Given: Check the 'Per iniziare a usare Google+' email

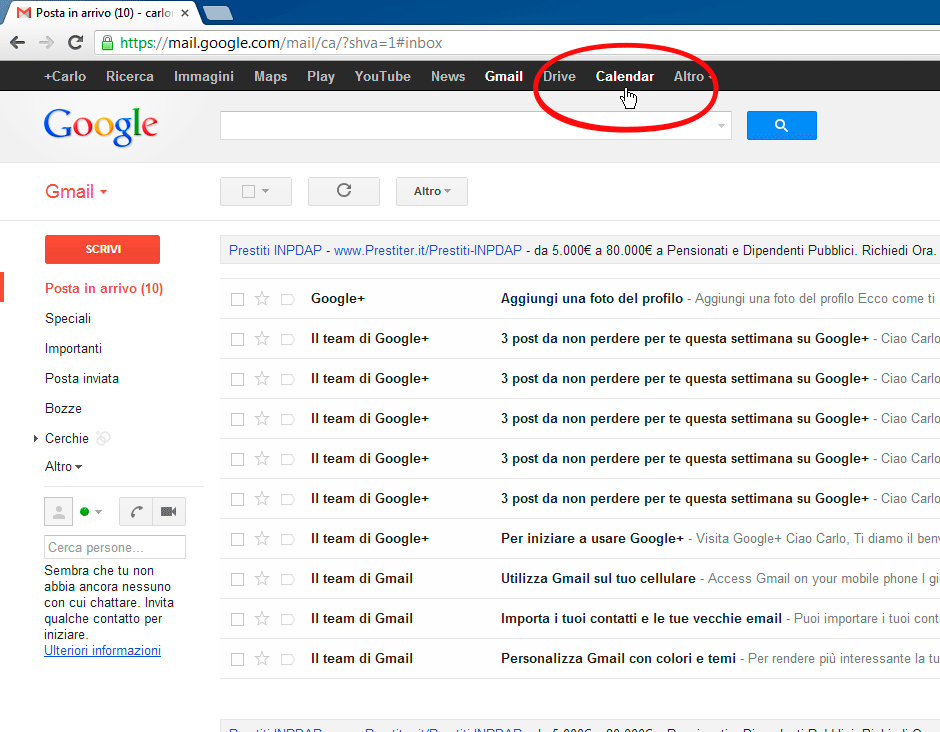Looking at the screenshot, I should (x=237, y=540).
